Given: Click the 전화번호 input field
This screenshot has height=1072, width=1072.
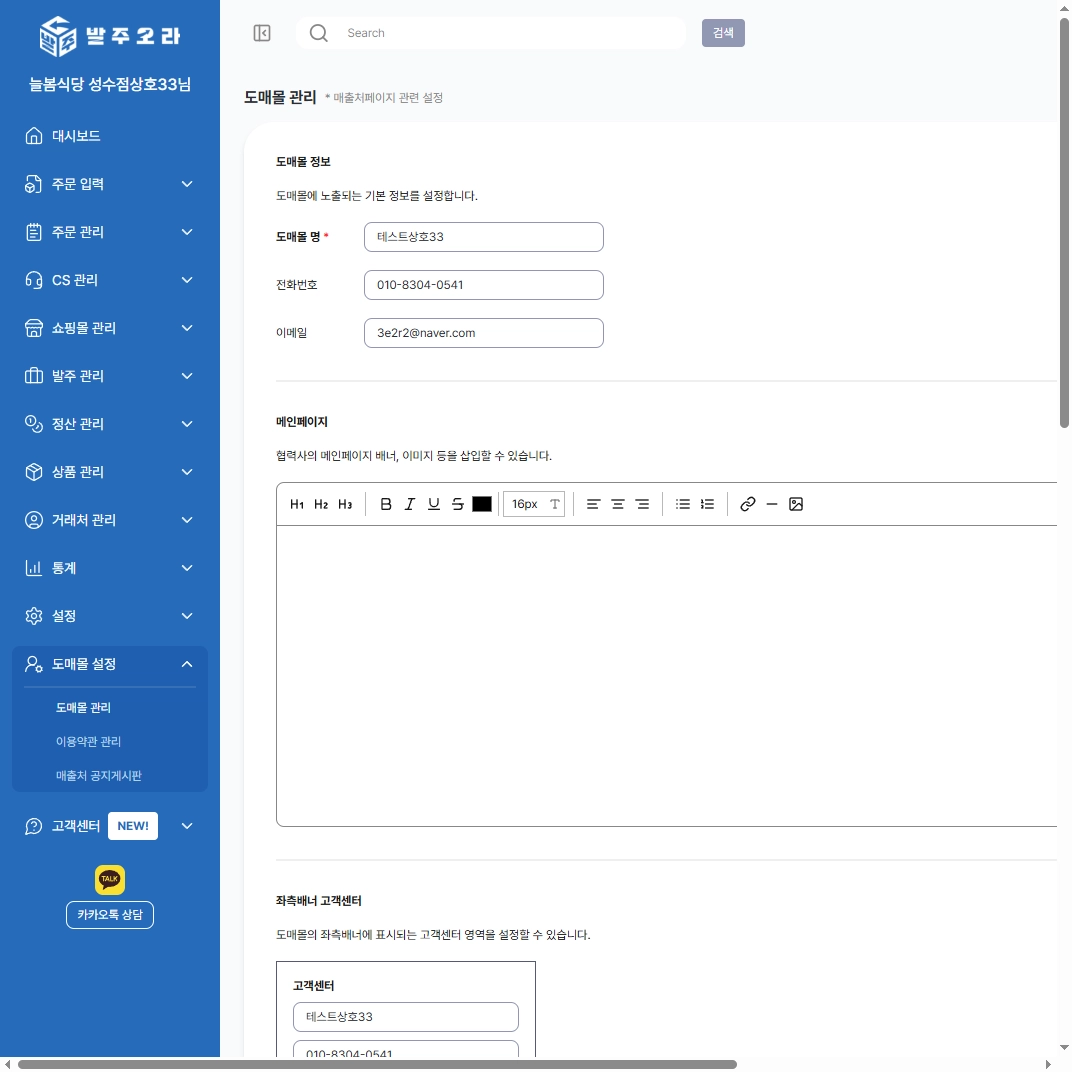Looking at the screenshot, I should pos(484,285).
